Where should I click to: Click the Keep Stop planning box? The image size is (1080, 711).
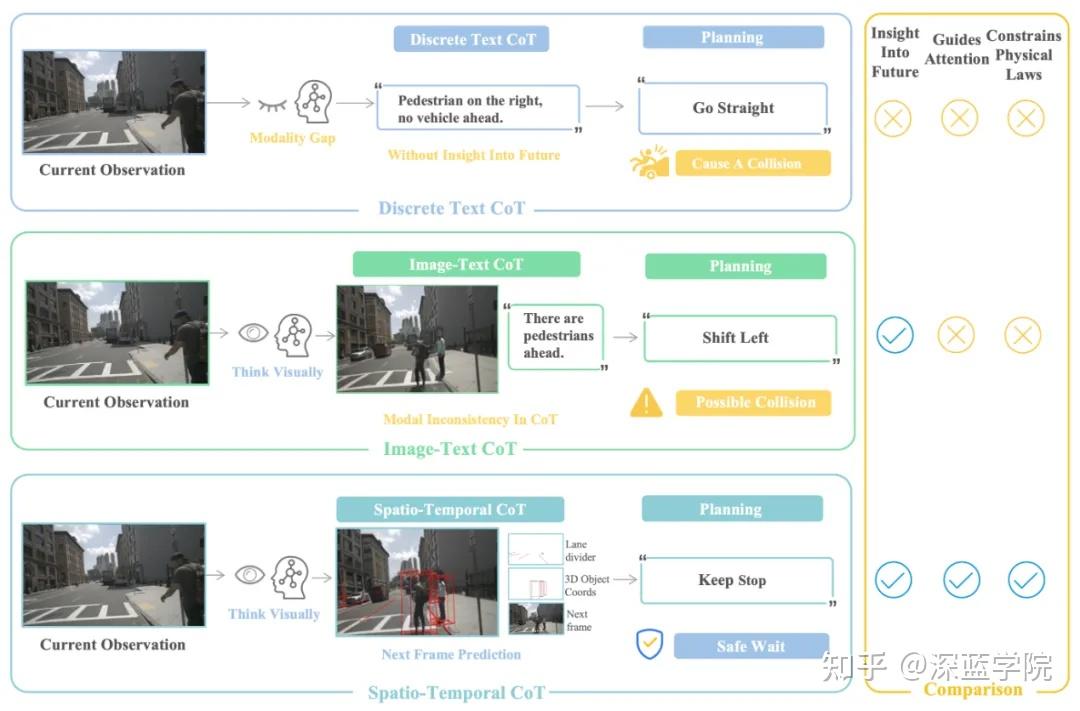click(736, 580)
